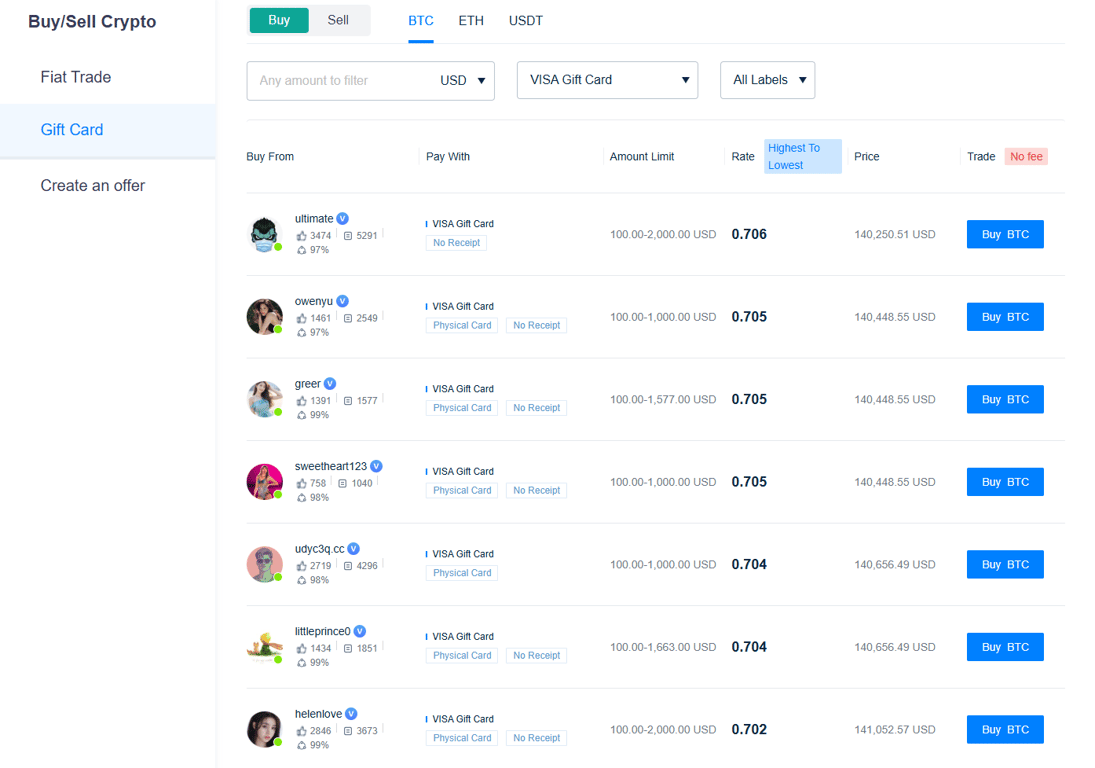The width and height of the screenshot is (1095, 768).
Task: Toggle the Highest To Lowest rate sort
Action: [x=802, y=156]
